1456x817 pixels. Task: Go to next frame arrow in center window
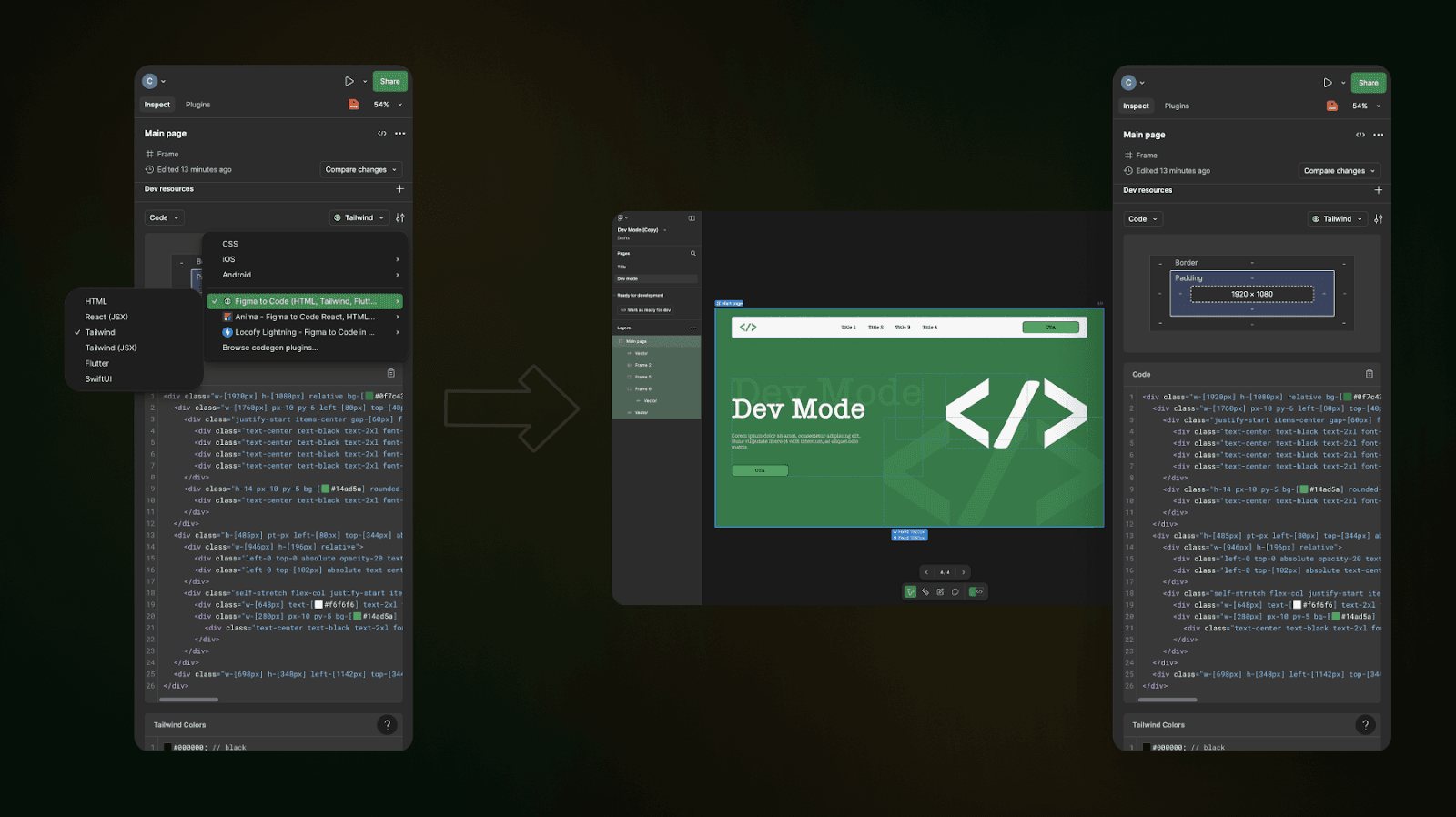click(964, 572)
